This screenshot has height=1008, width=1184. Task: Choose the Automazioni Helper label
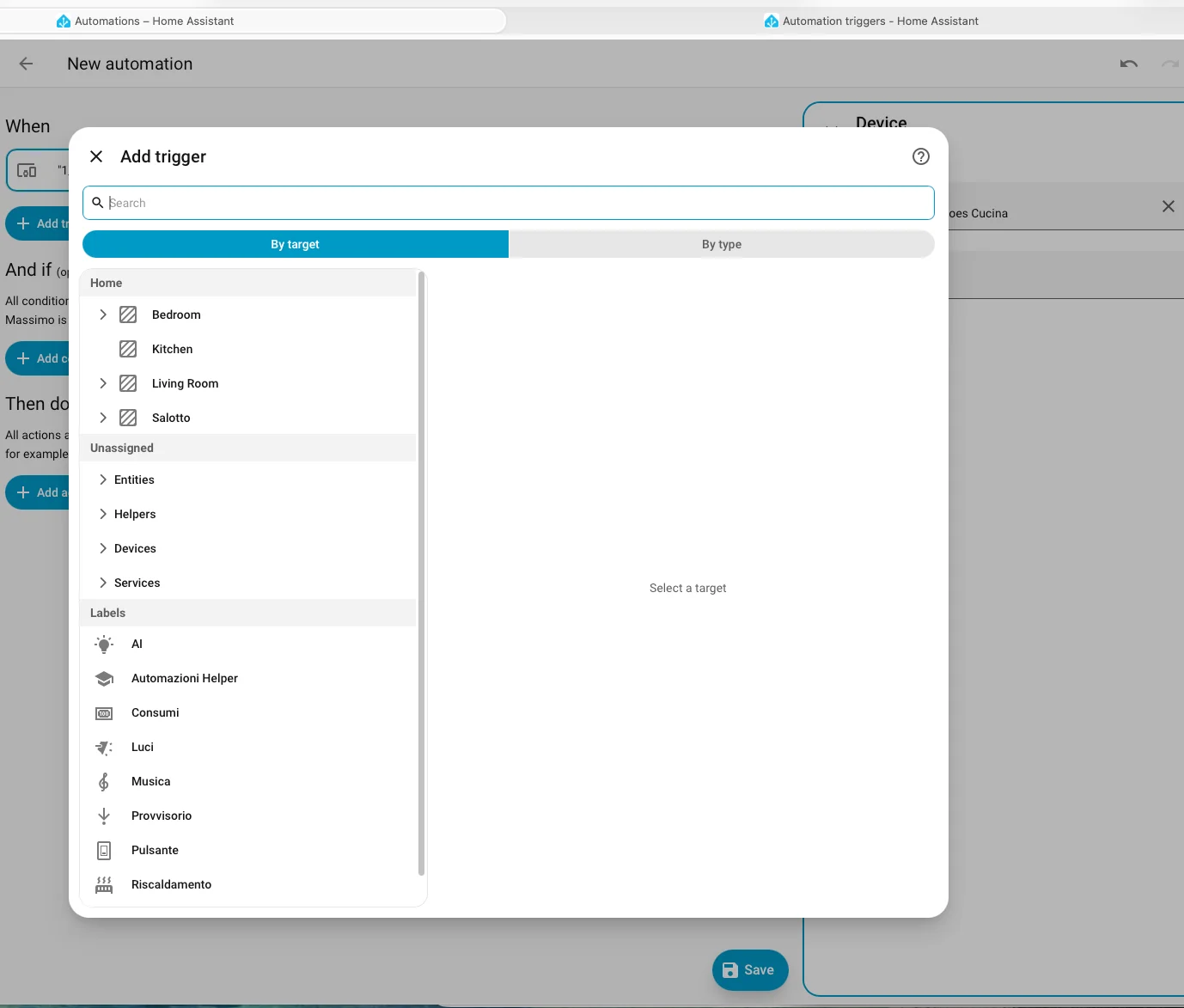tap(248, 678)
